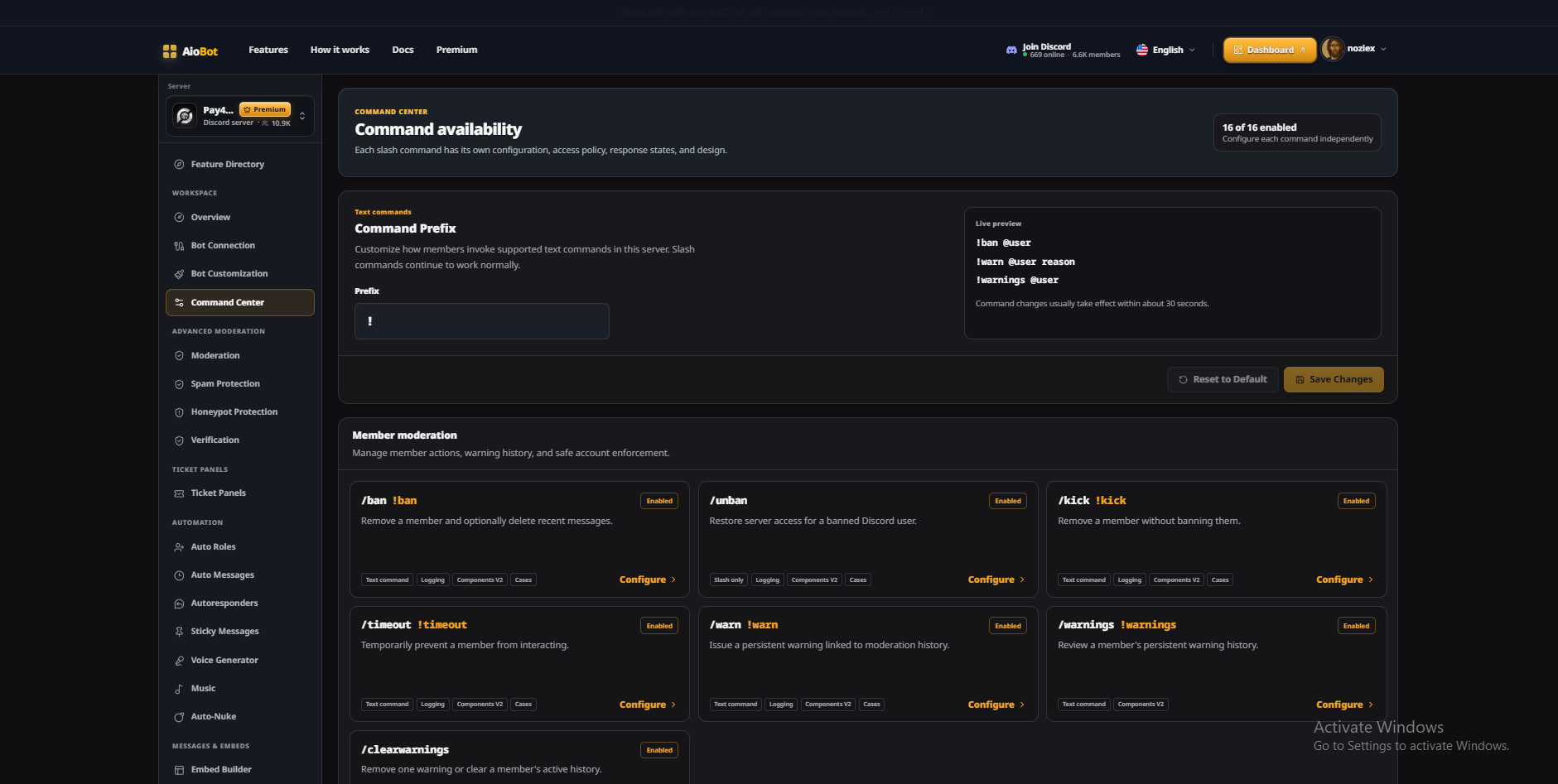Click the Ticket Panels icon
The height and width of the screenshot is (784, 1558).
coord(179,493)
